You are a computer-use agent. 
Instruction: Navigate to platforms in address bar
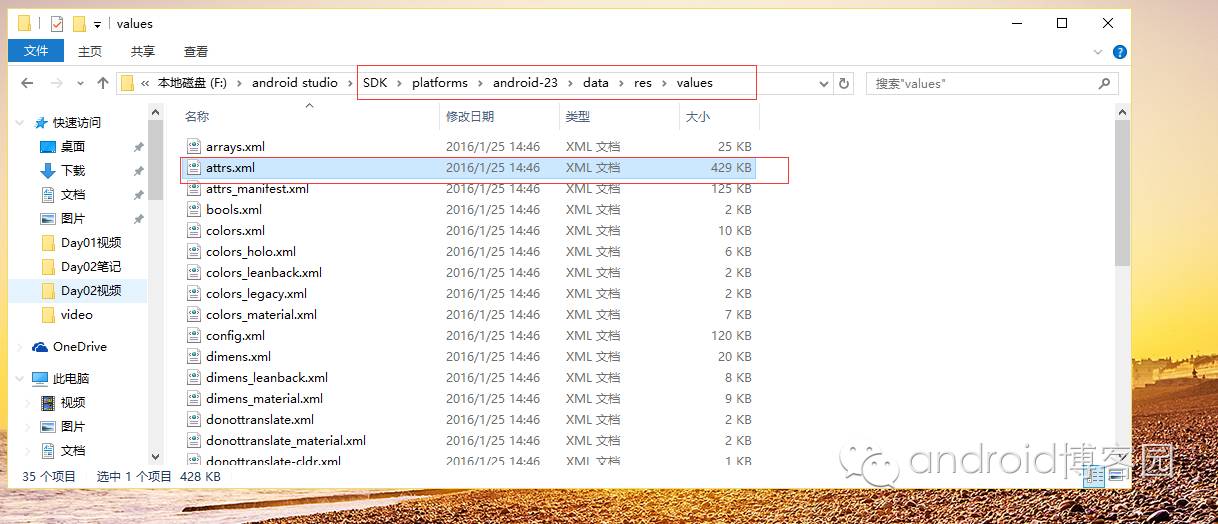click(x=440, y=83)
